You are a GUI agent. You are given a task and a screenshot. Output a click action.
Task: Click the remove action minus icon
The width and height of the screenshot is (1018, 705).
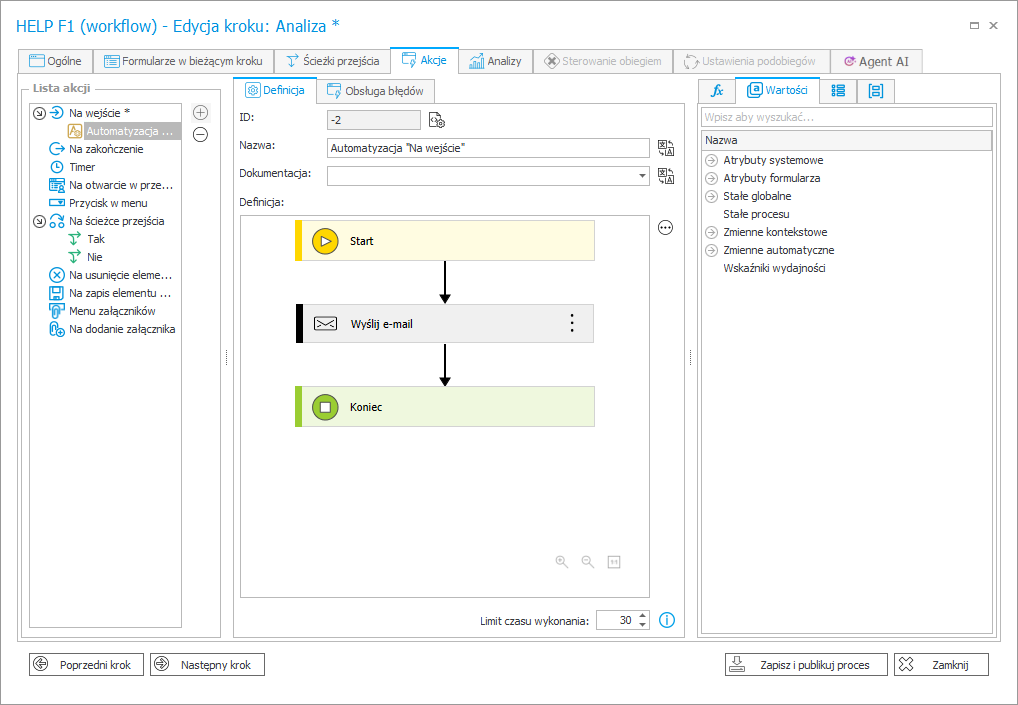tap(200, 135)
